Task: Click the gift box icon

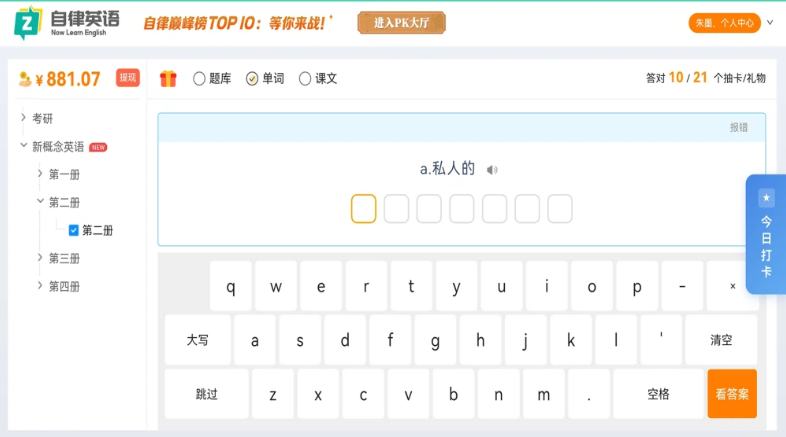Action: [x=168, y=78]
